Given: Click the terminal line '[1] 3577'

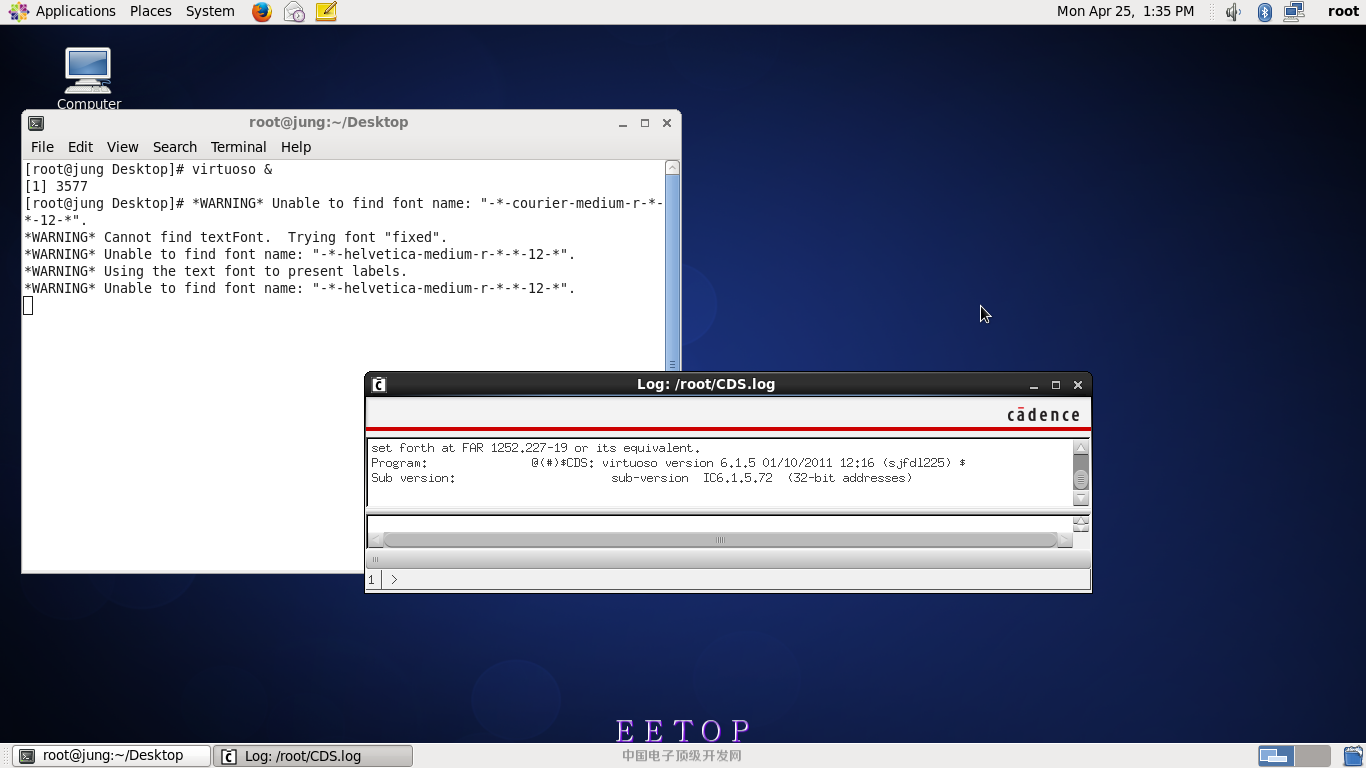Looking at the screenshot, I should click(56, 186).
